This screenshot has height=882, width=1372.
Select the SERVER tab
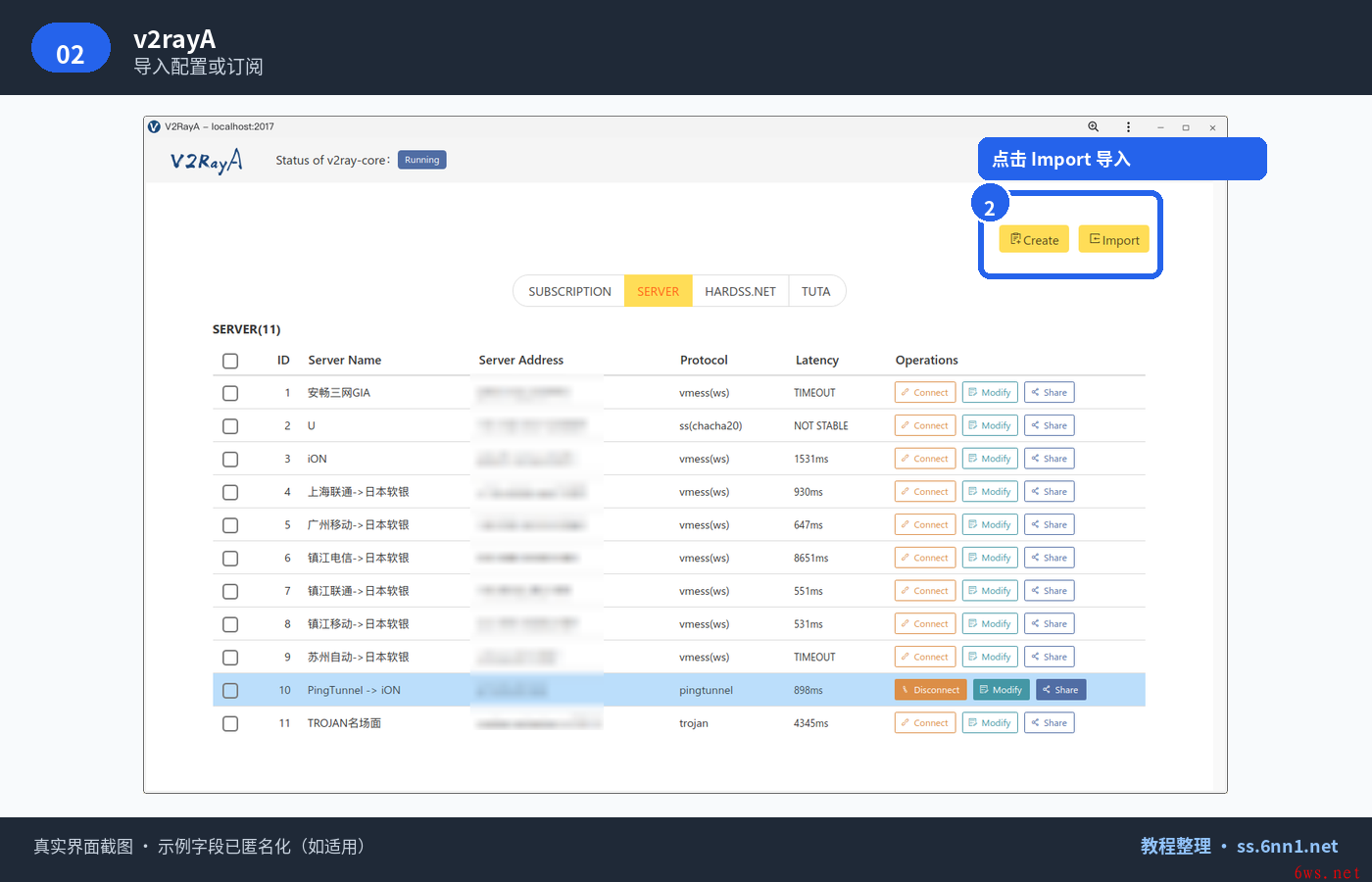coord(658,291)
